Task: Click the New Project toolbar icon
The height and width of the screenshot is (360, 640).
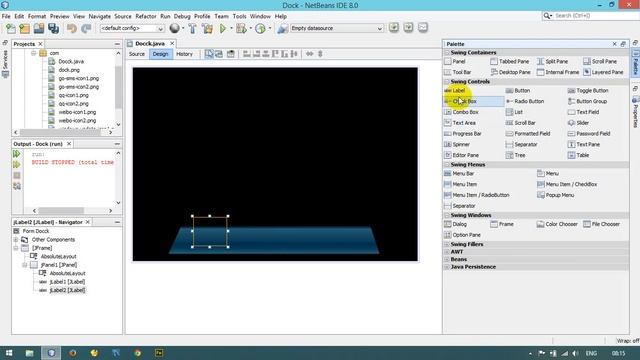Action: (x=24, y=28)
